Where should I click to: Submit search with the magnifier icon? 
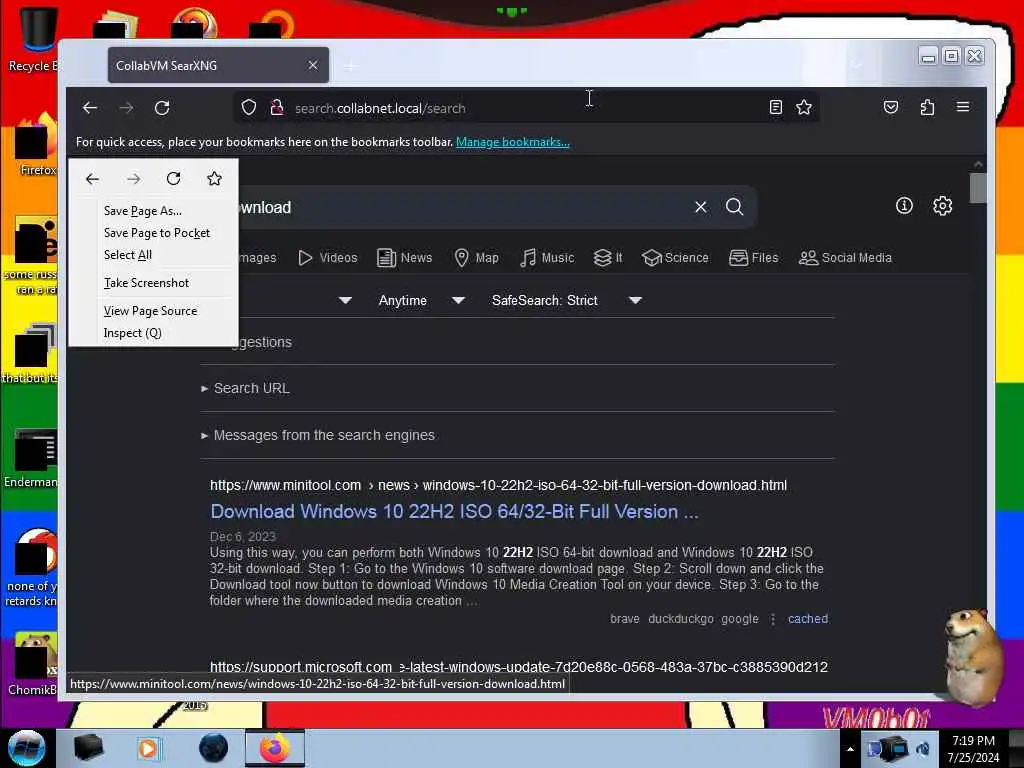(735, 207)
